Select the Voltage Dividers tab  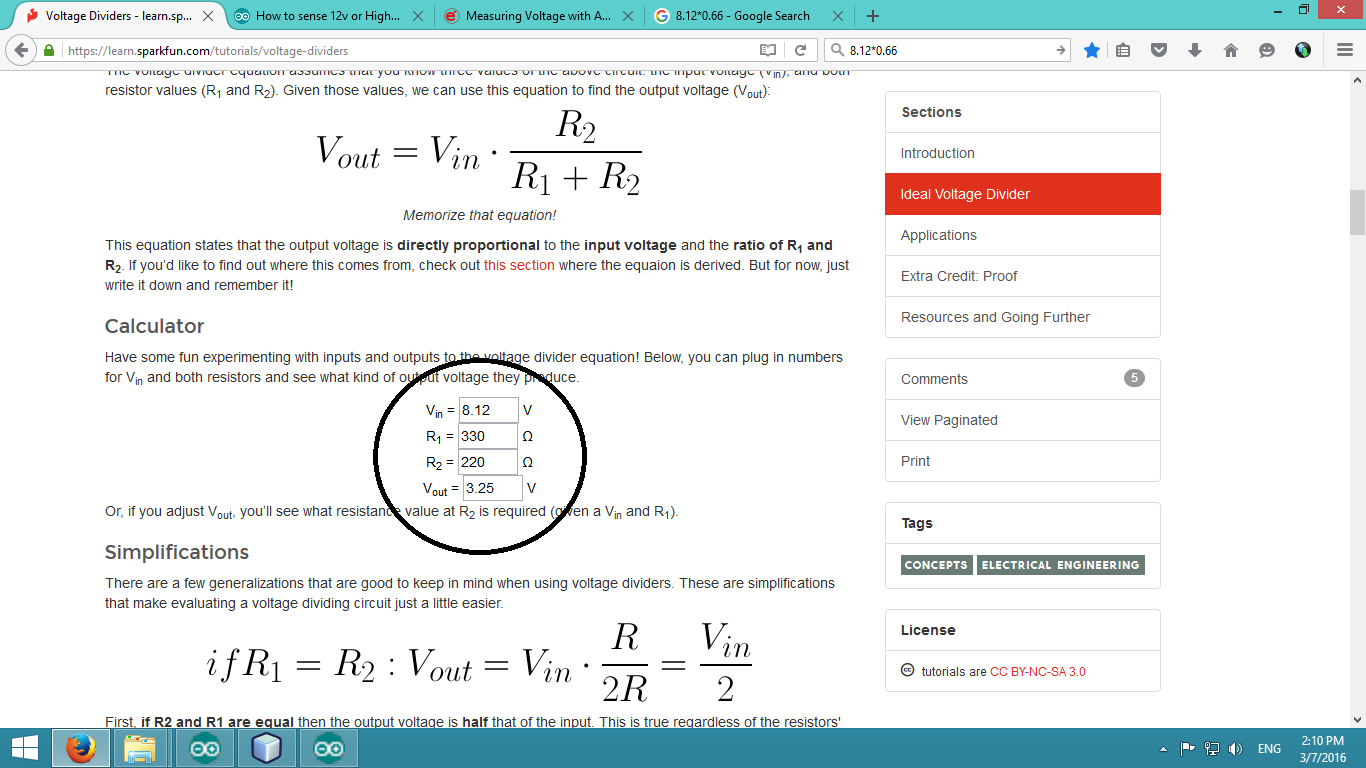coord(120,16)
